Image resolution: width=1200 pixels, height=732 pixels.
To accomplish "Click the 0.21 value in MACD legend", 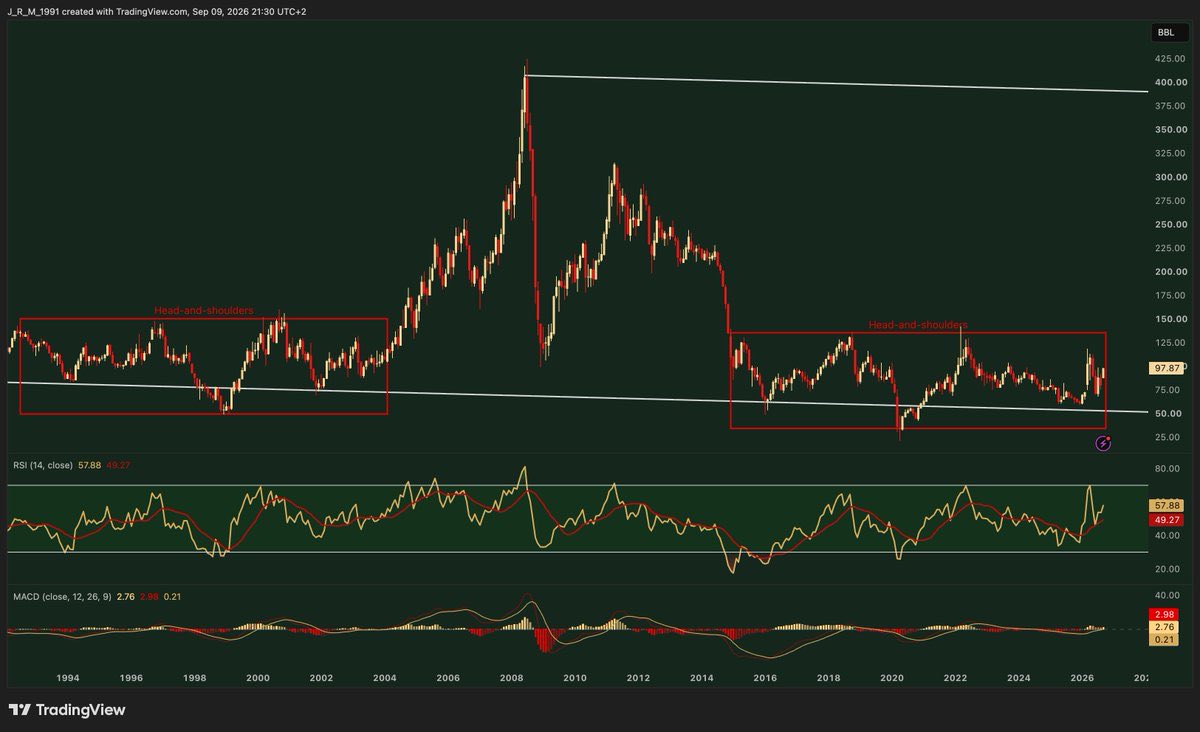I will coord(172,596).
